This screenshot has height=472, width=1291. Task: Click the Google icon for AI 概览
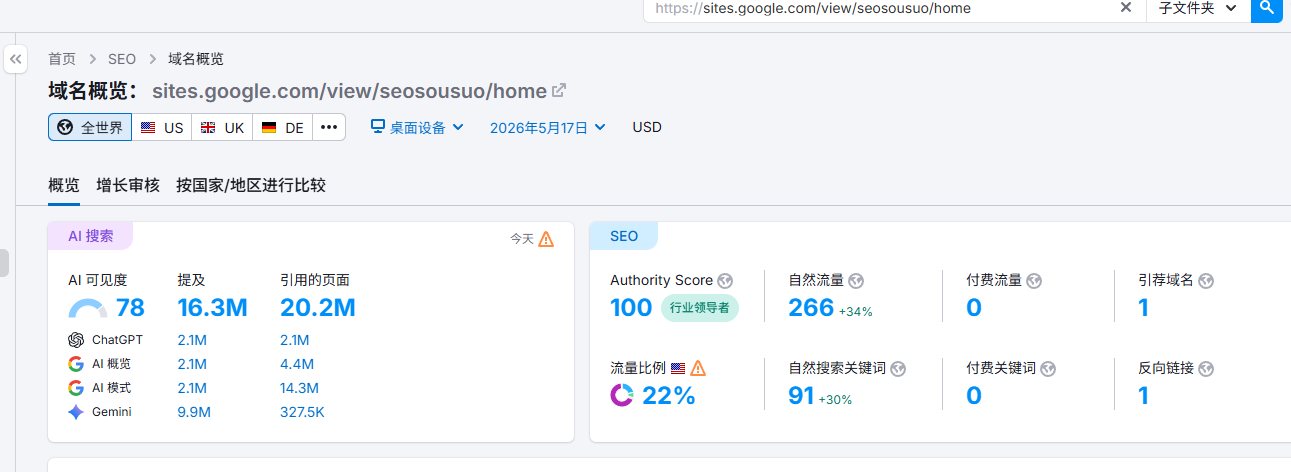pyautogui.click(x=76, y=364)
